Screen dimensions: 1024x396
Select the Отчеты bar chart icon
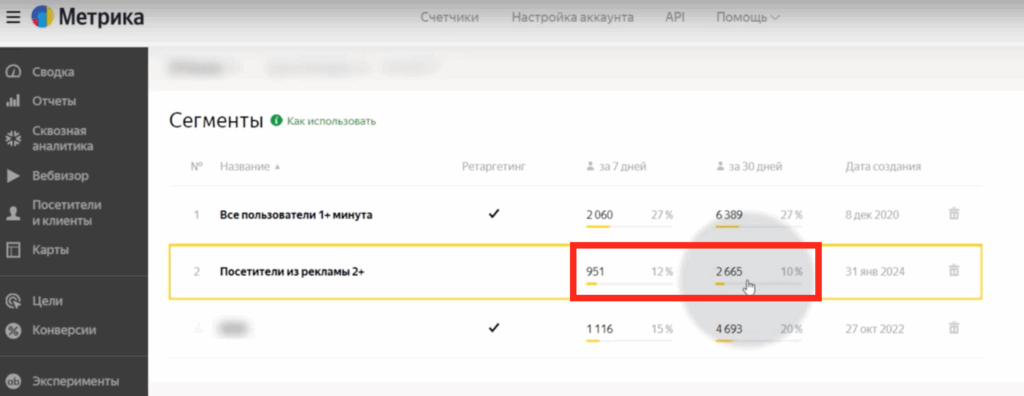tap(13, 101)
